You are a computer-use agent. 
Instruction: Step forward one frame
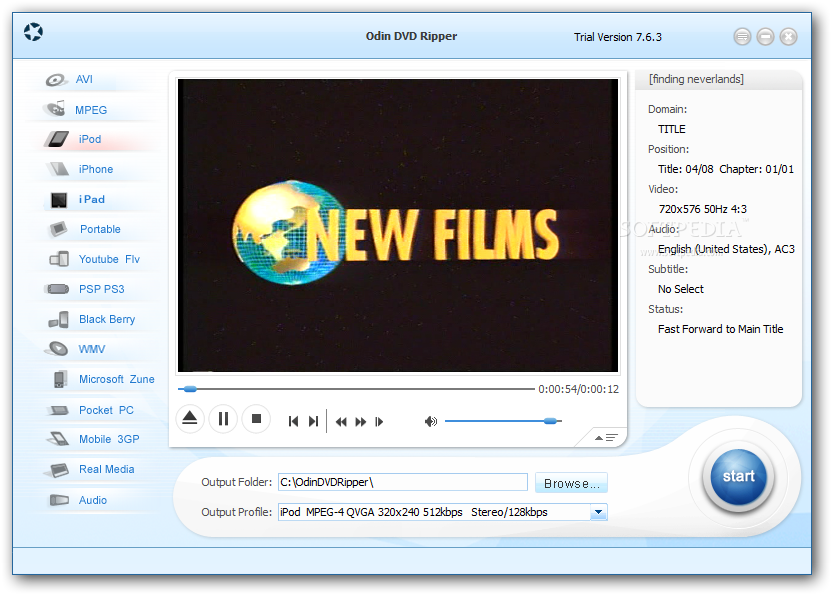[x=379, y=422]
